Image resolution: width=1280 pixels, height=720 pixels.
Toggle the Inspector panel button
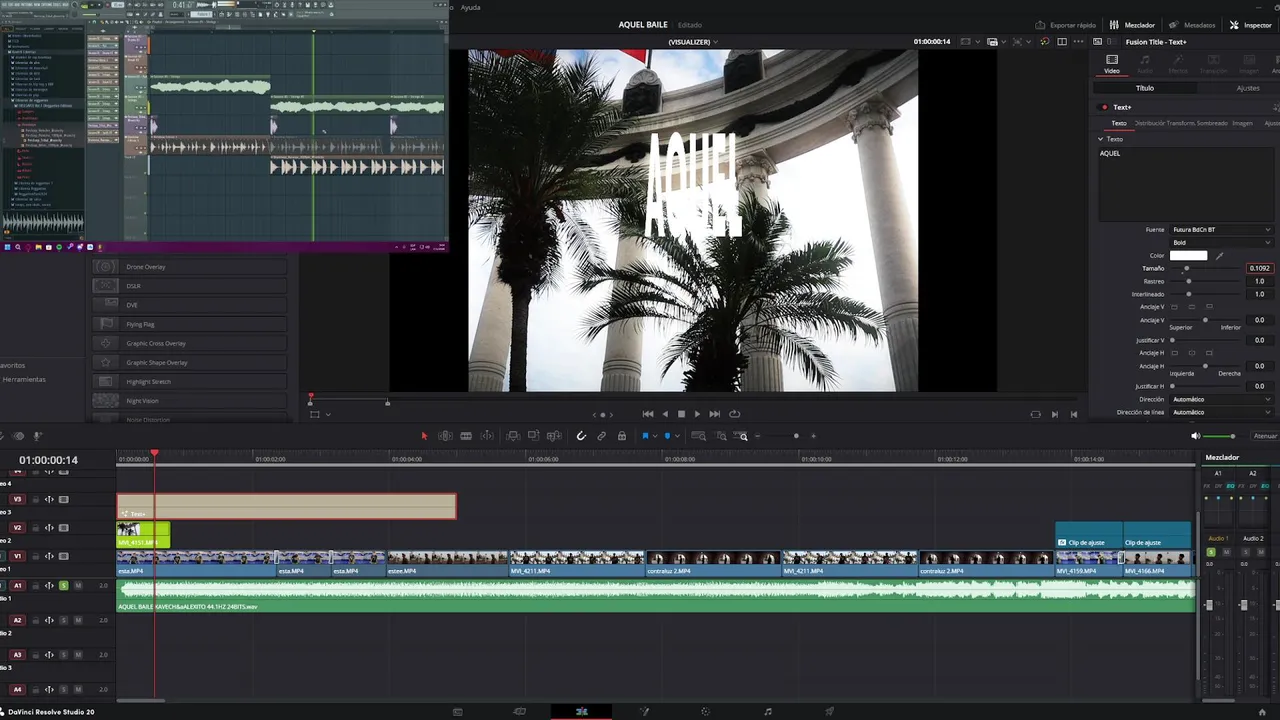[1251, 25]
